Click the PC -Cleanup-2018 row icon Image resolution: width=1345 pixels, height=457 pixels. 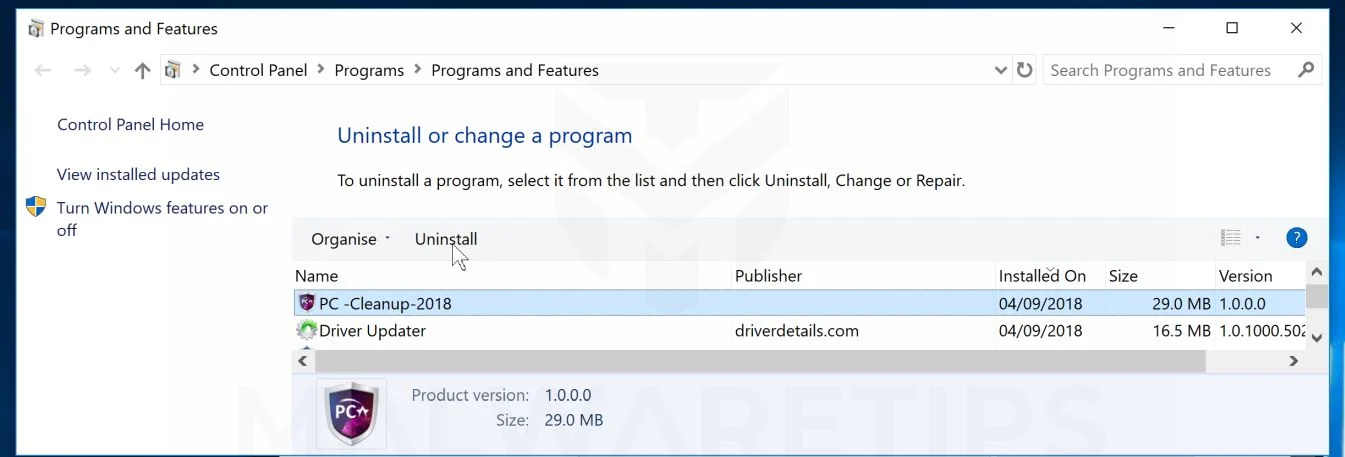tap(307, 303)
